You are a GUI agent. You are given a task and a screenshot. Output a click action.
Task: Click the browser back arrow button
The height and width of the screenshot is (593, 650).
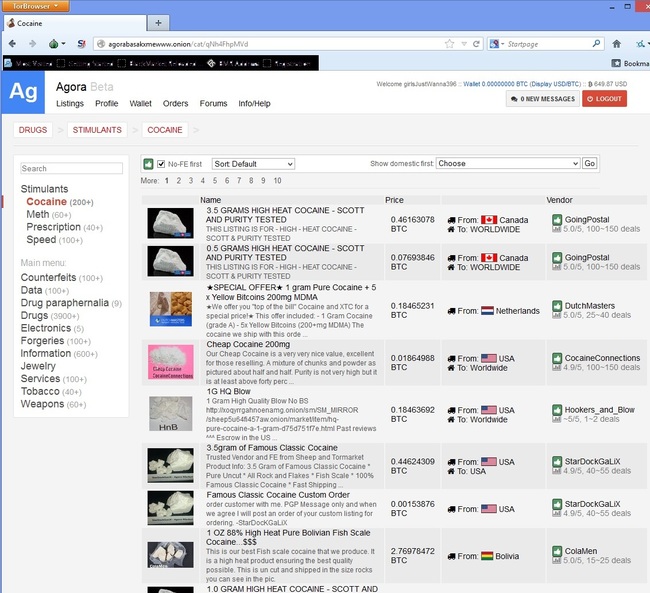tap(11, 44)
